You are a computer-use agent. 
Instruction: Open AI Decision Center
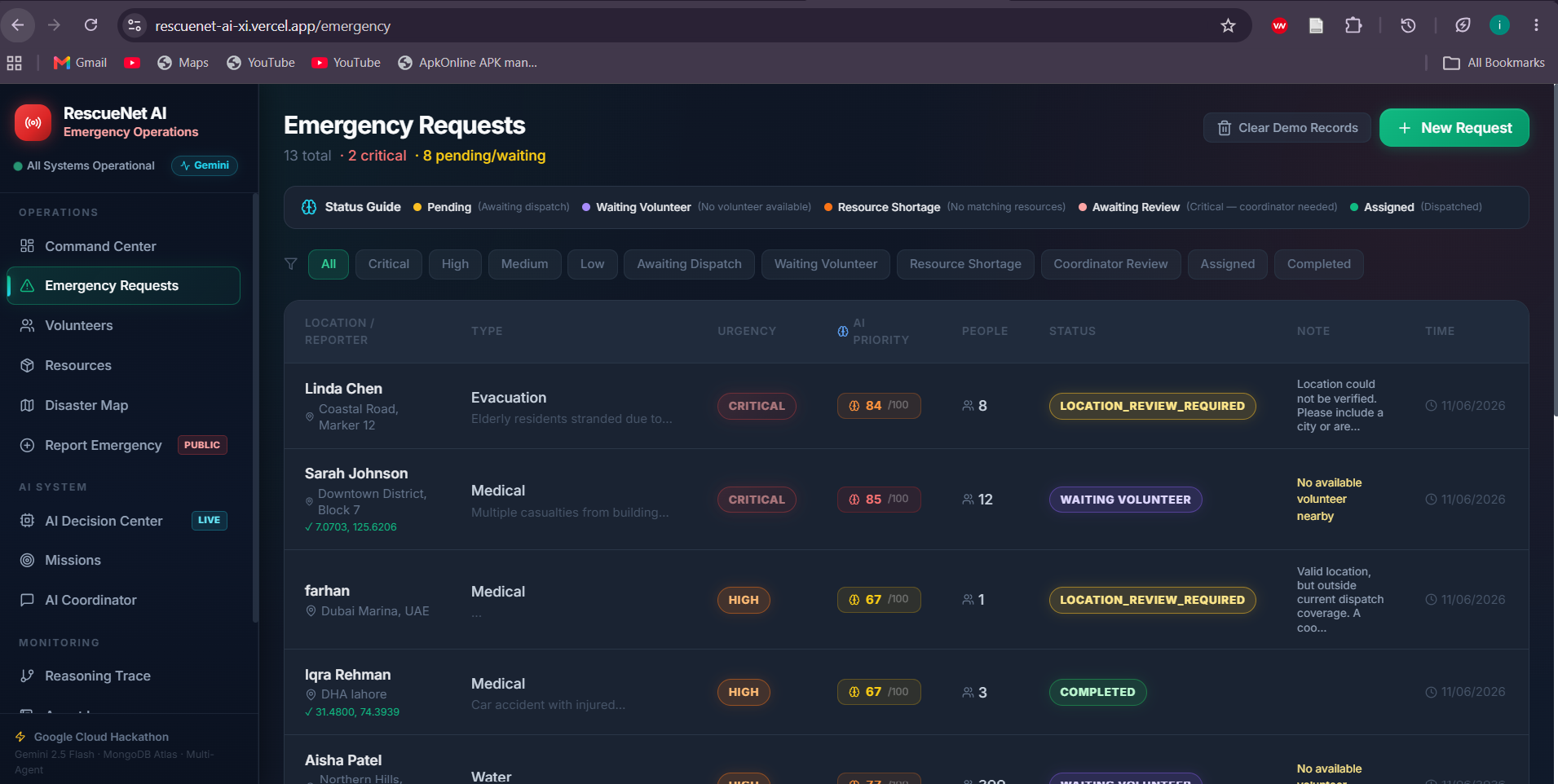(x=123, y=521)
